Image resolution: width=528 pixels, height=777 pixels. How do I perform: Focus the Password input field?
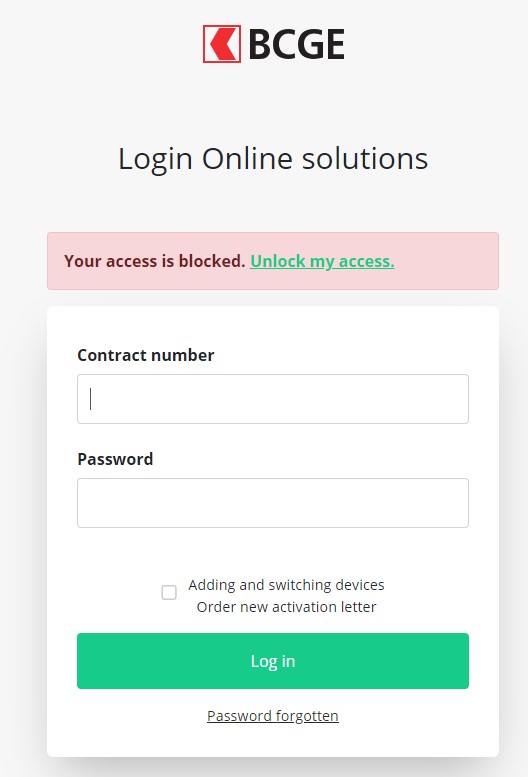click(273, 503)
